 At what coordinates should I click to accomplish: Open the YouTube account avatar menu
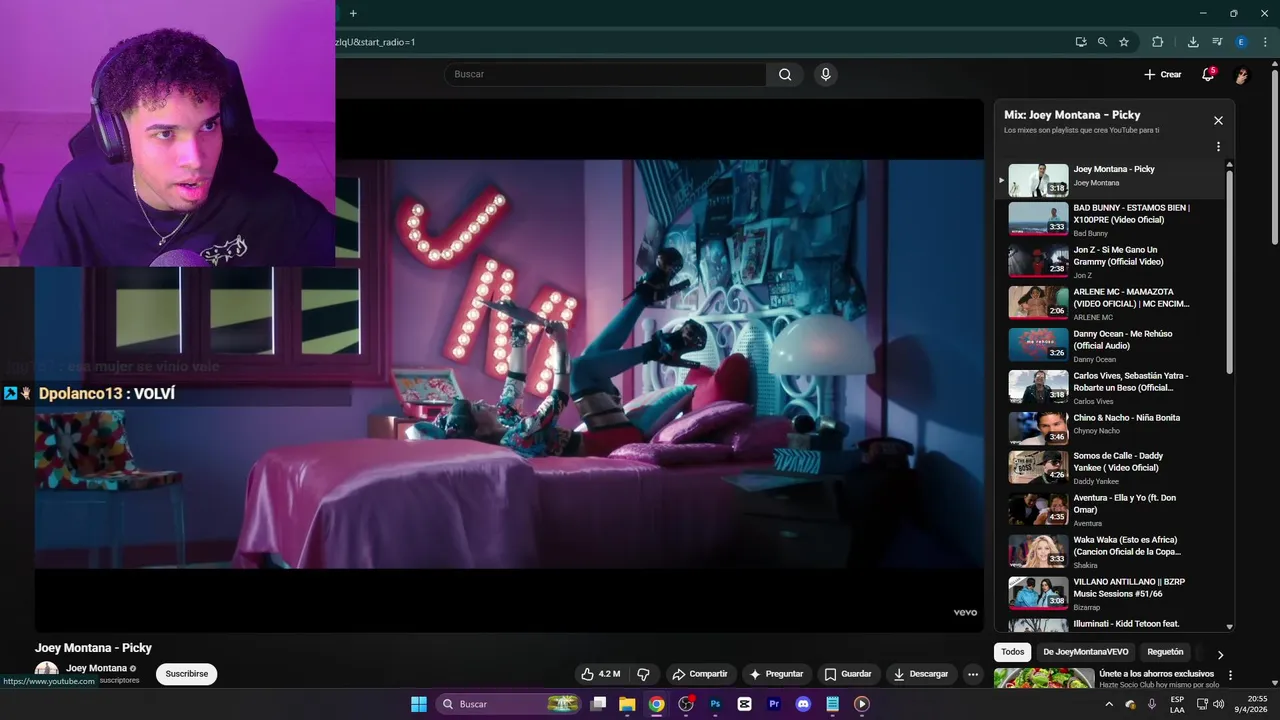1242,75
